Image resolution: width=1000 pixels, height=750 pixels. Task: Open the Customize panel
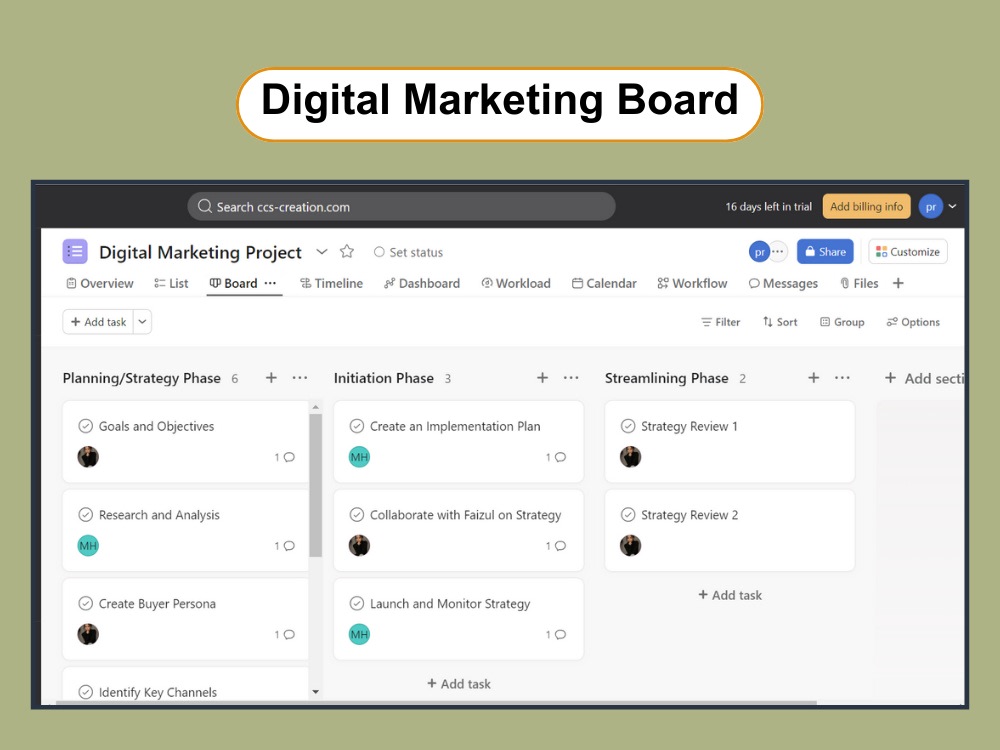click(x=908, y=252)
